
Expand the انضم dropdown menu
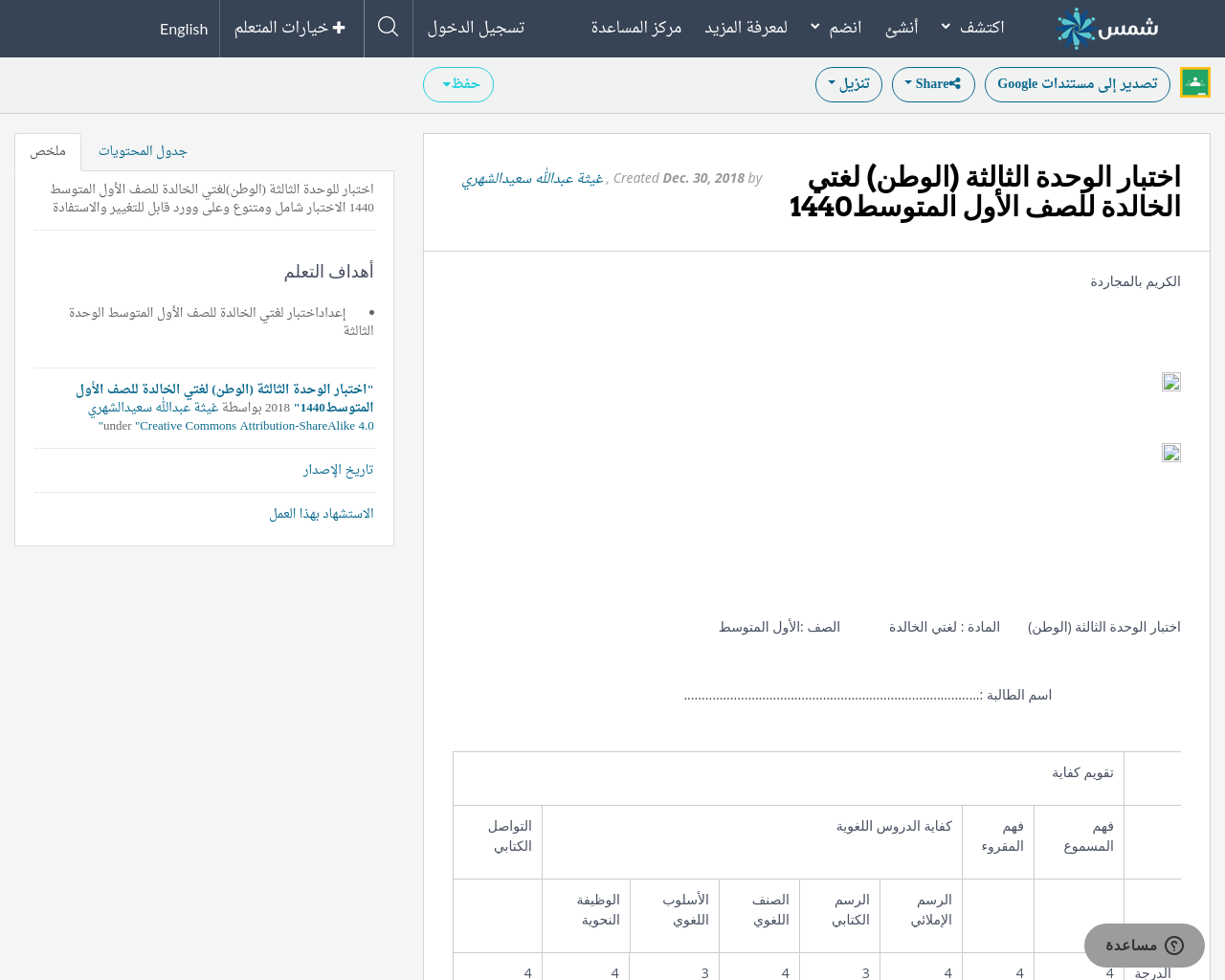pyautogui.click(x=836, y=27)
